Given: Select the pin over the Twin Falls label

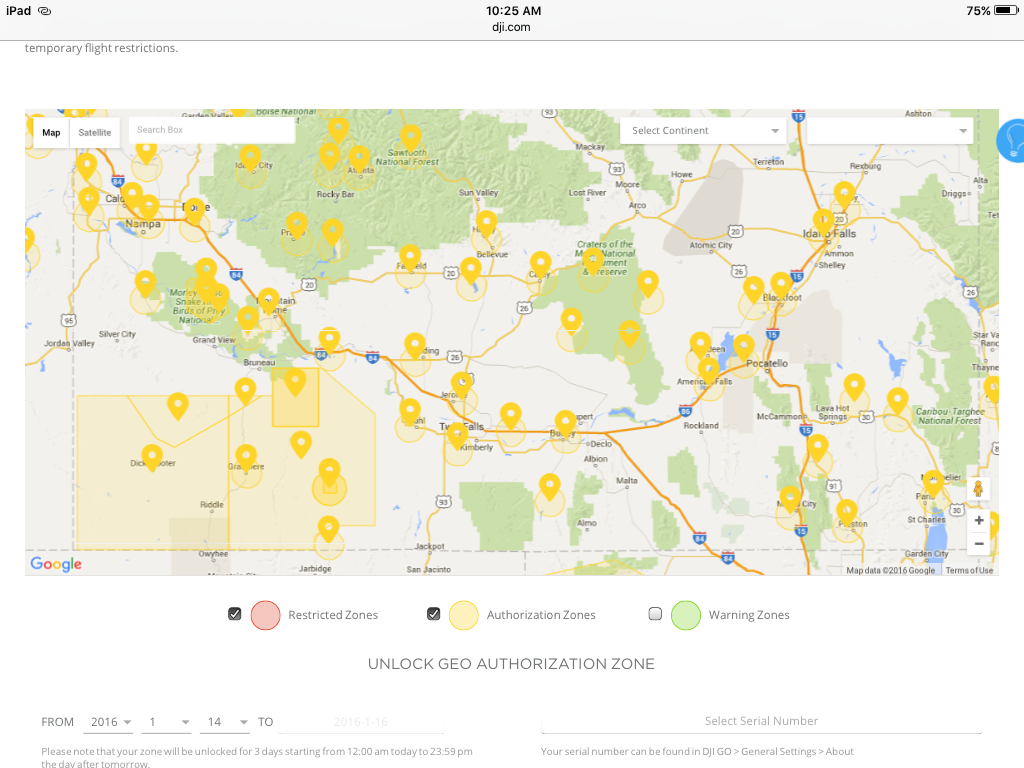Looking at the screenshot, I should (x=457, y=436).
